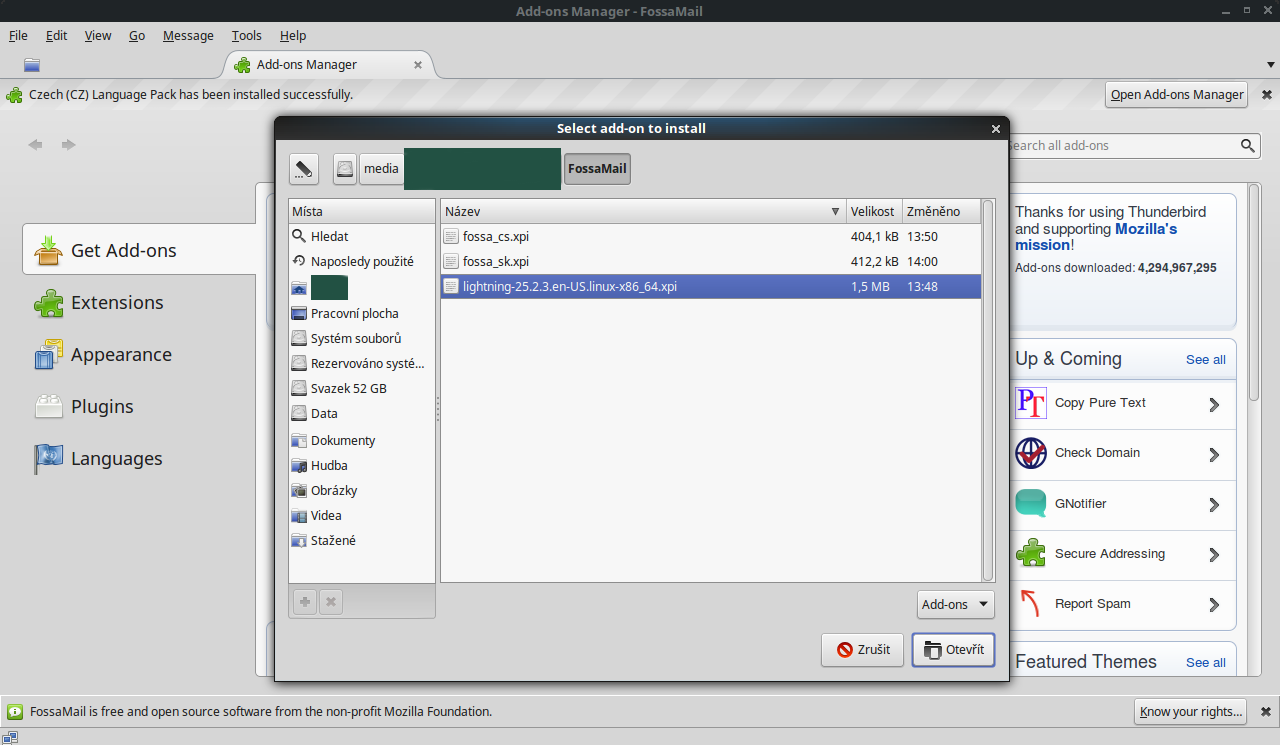Click the add bookmark plus button

pyautogui.click(x=305, y=602)
